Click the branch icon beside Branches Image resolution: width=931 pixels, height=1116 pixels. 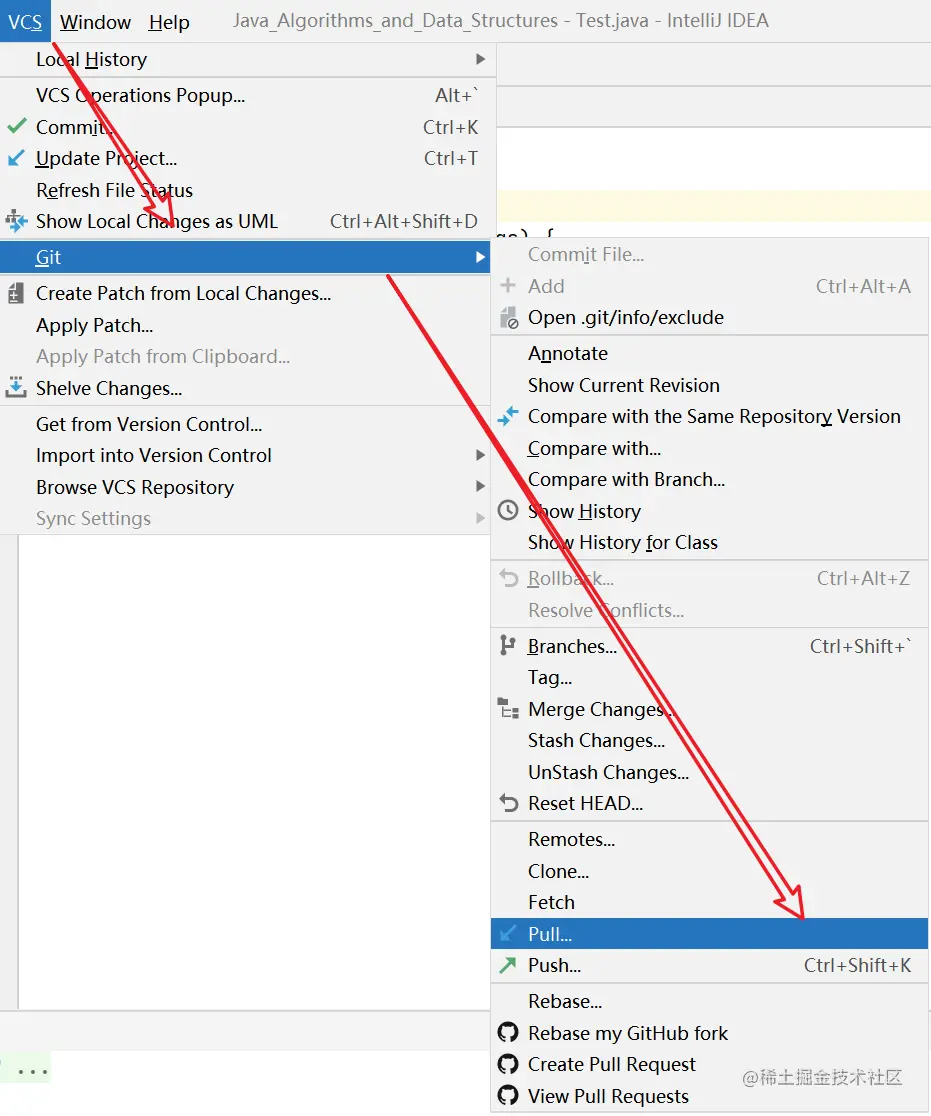(x=507, y=646)
